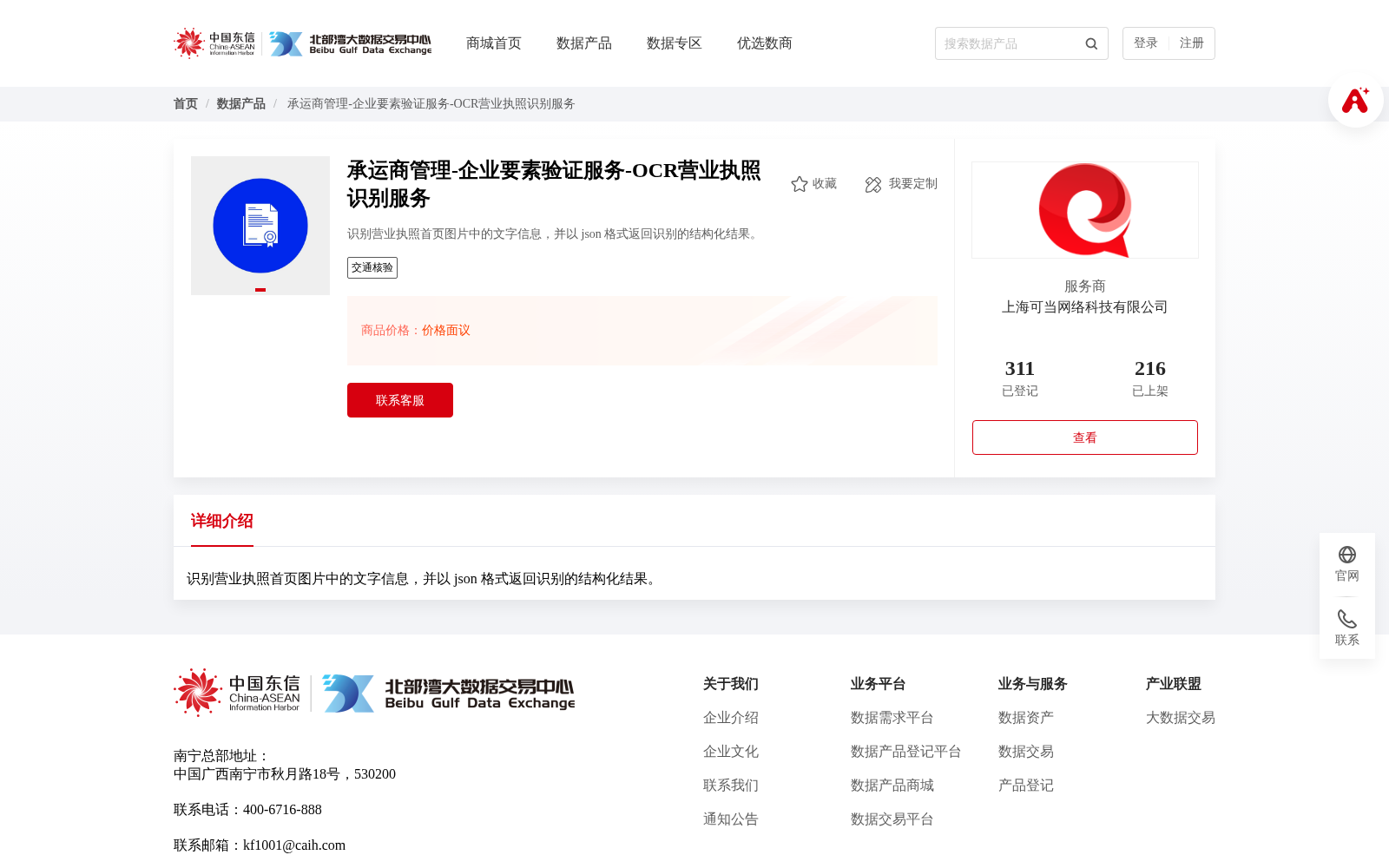Open the red AI assistant floating icon

[x=1355, y=100]
